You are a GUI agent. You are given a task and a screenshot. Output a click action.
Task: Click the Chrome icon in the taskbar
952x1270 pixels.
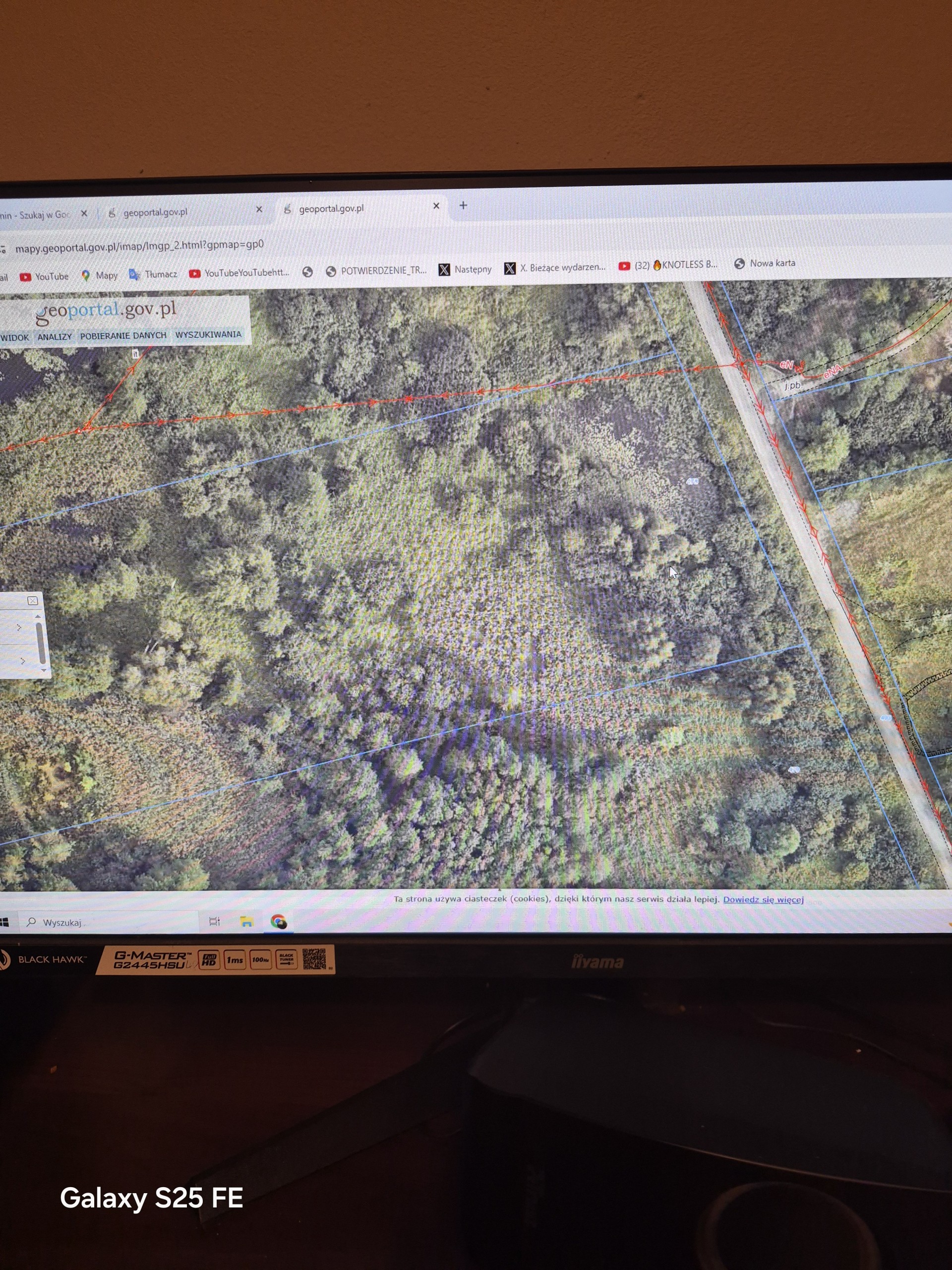[x=279, y=922]
